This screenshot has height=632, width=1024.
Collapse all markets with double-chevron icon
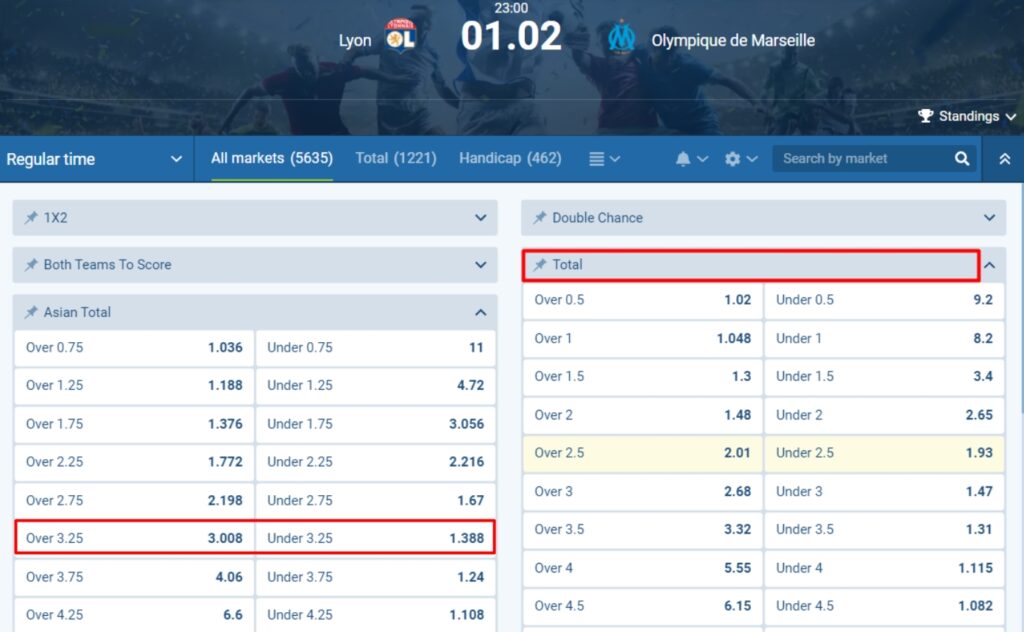point(1004,159)
